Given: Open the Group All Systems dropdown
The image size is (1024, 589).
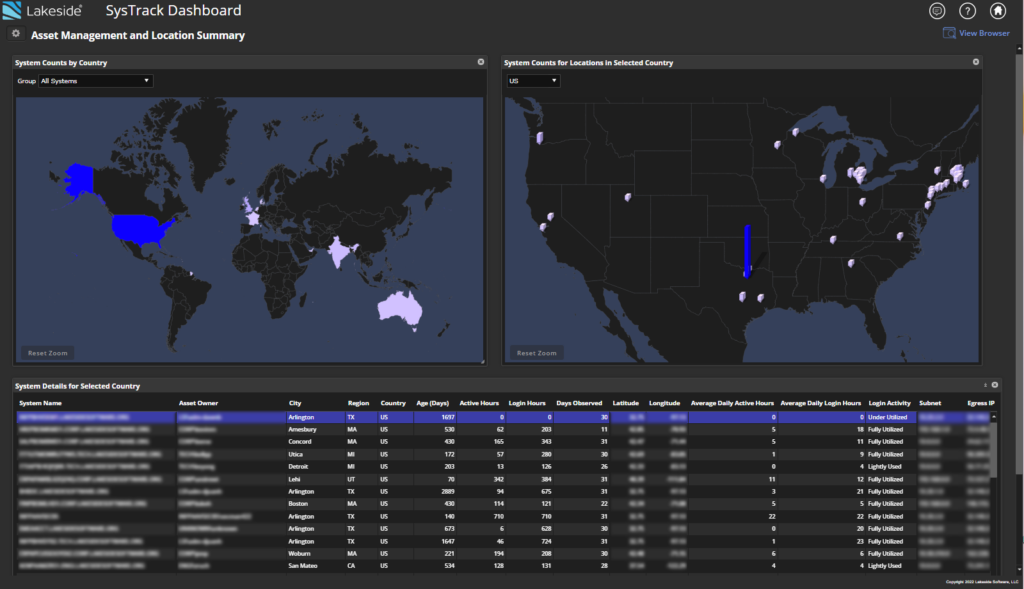Looking at the screenshot, I should 95,81.
